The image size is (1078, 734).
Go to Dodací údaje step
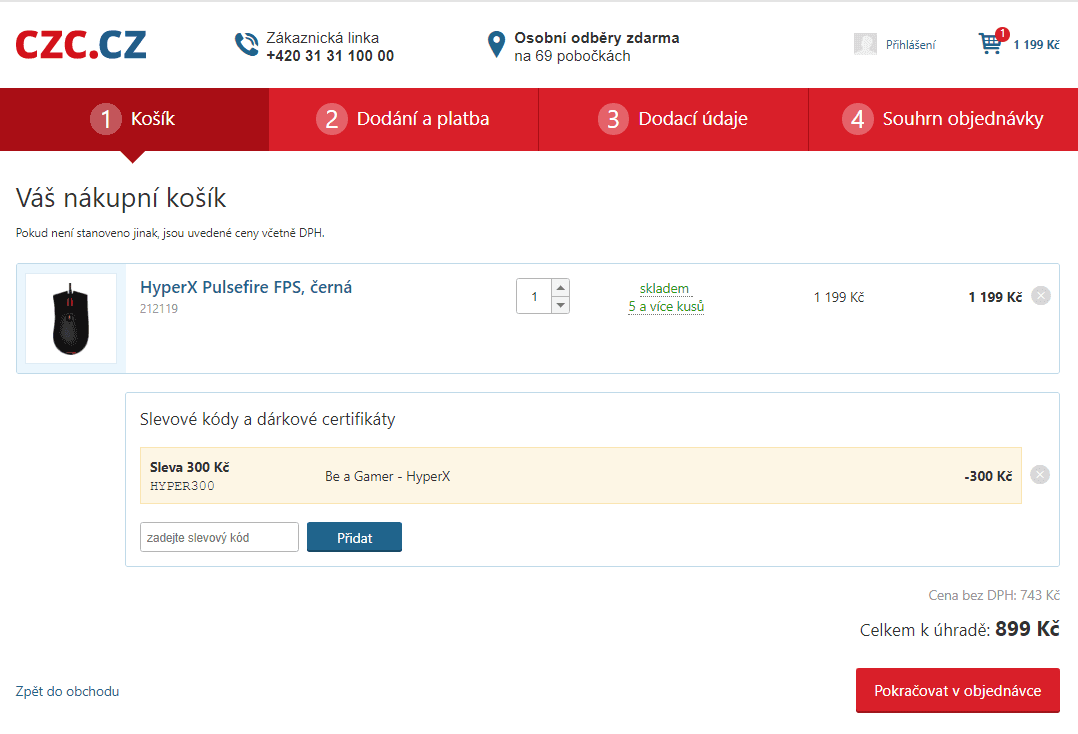coord(673,119)
